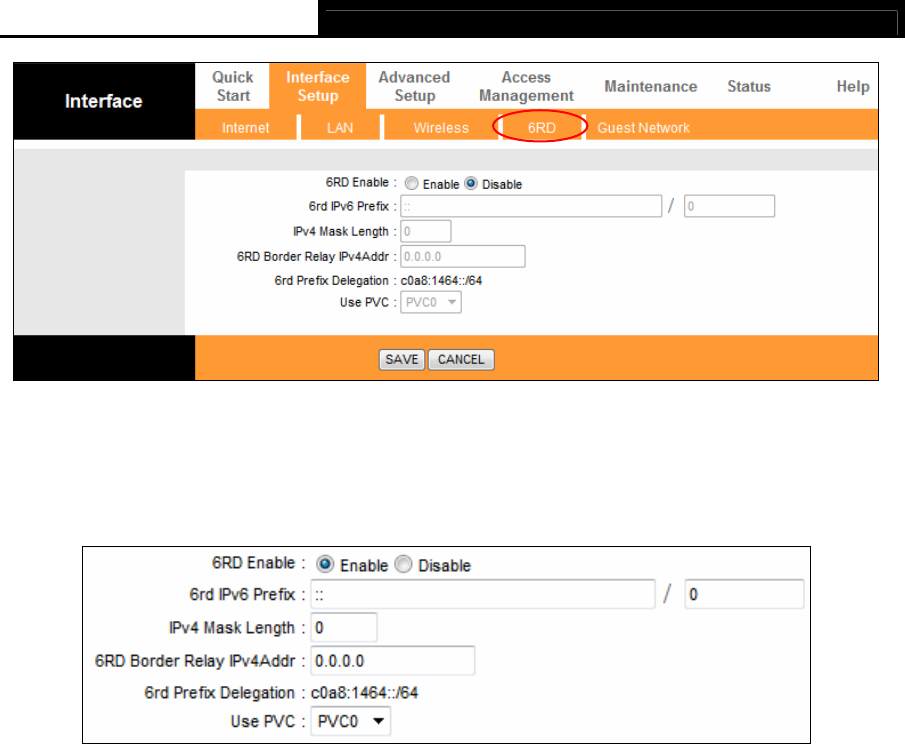Click the SAVE button
The image size is (905, 744).
(x=402, y=360)
